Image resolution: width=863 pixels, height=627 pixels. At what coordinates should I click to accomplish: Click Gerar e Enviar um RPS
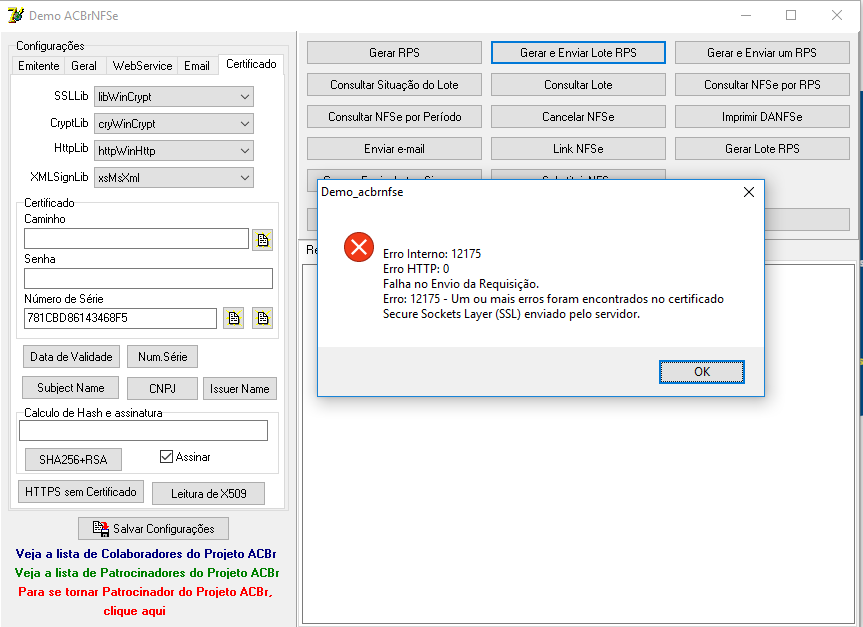click(762, 53)
